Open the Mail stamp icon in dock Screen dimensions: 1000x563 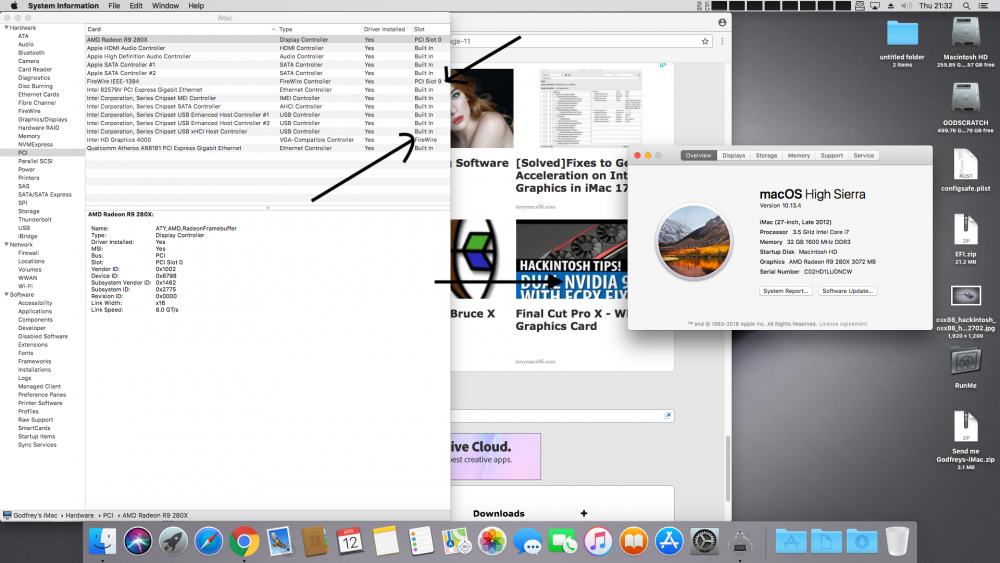tap(279, 542)
